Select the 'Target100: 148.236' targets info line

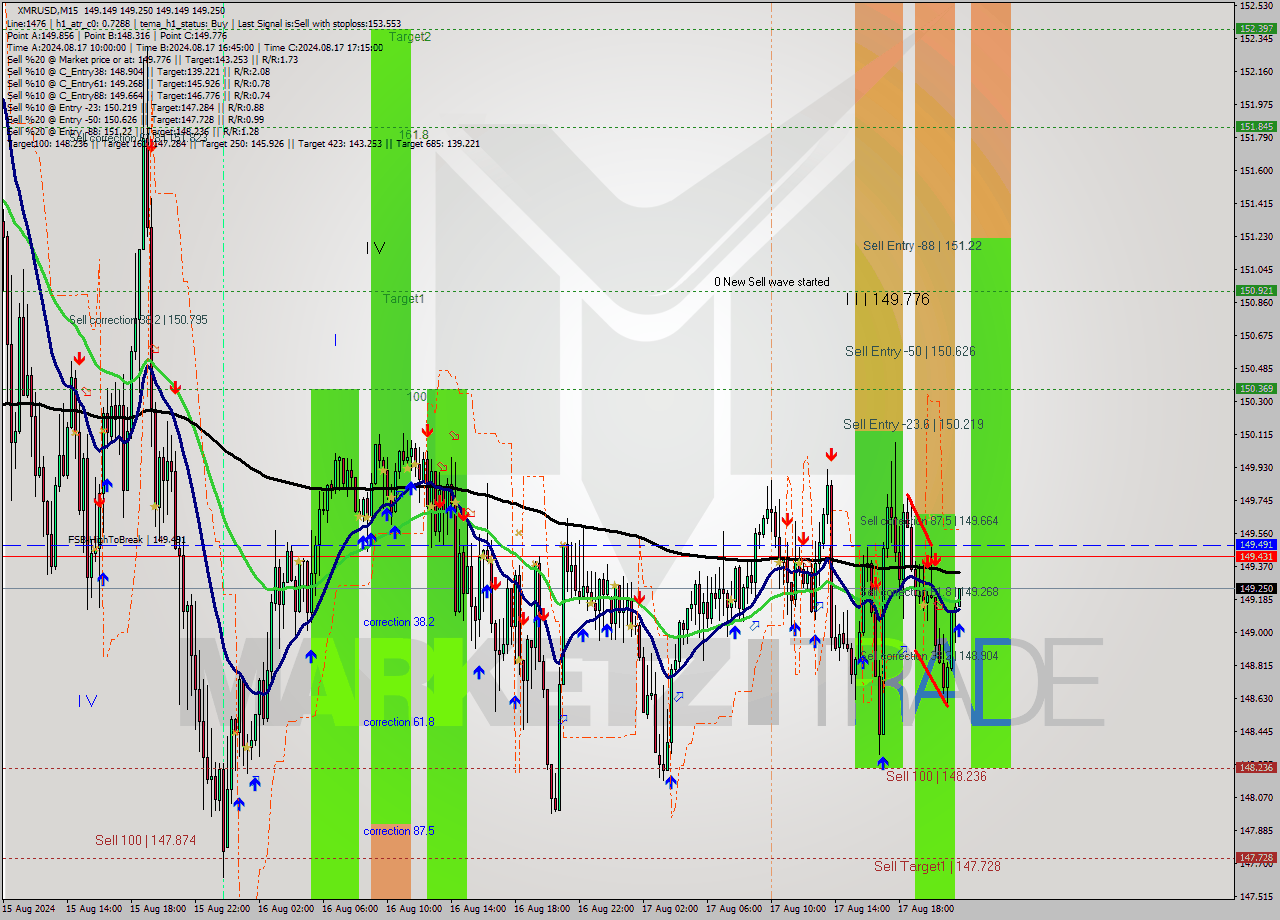(243, 143)
